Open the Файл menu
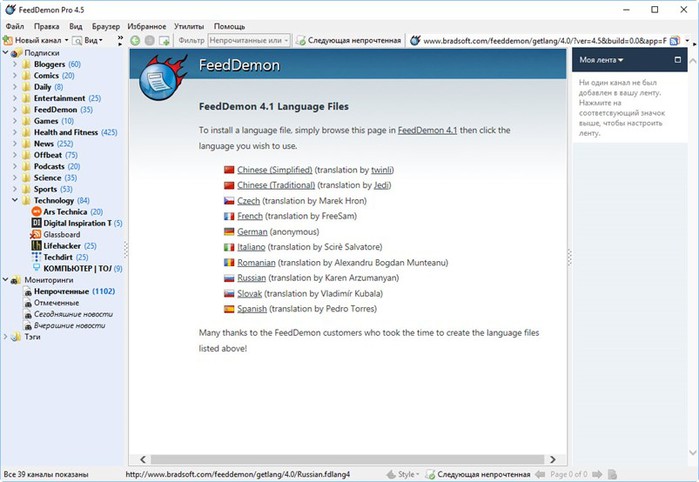 pos(15,26)
